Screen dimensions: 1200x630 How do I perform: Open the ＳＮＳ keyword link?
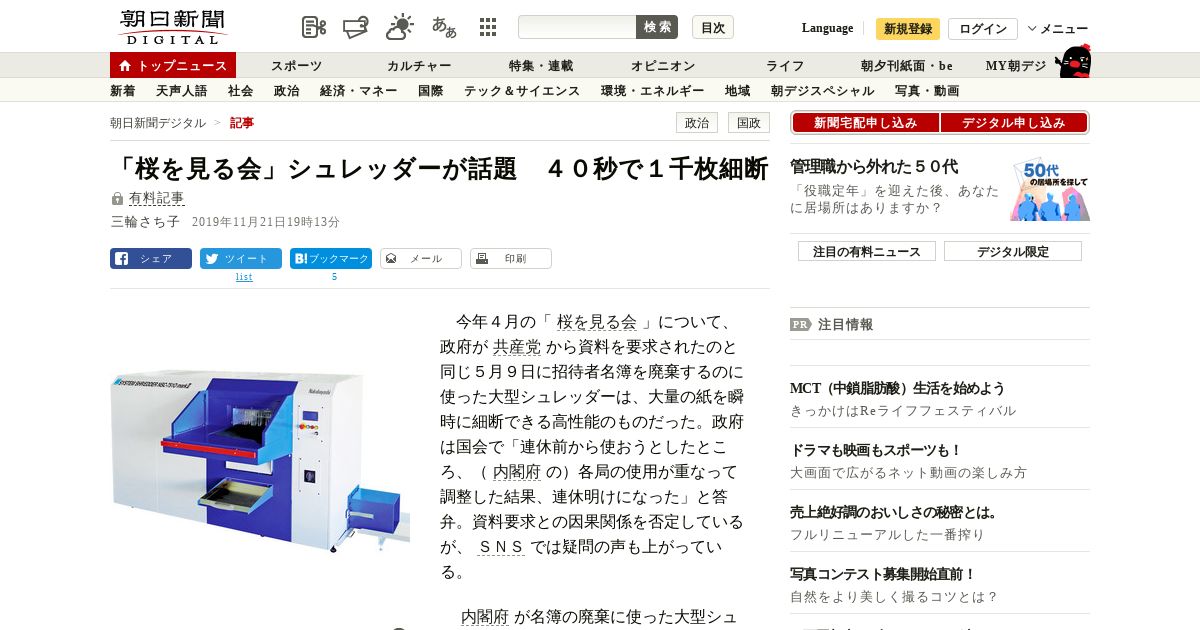[501, 547]
